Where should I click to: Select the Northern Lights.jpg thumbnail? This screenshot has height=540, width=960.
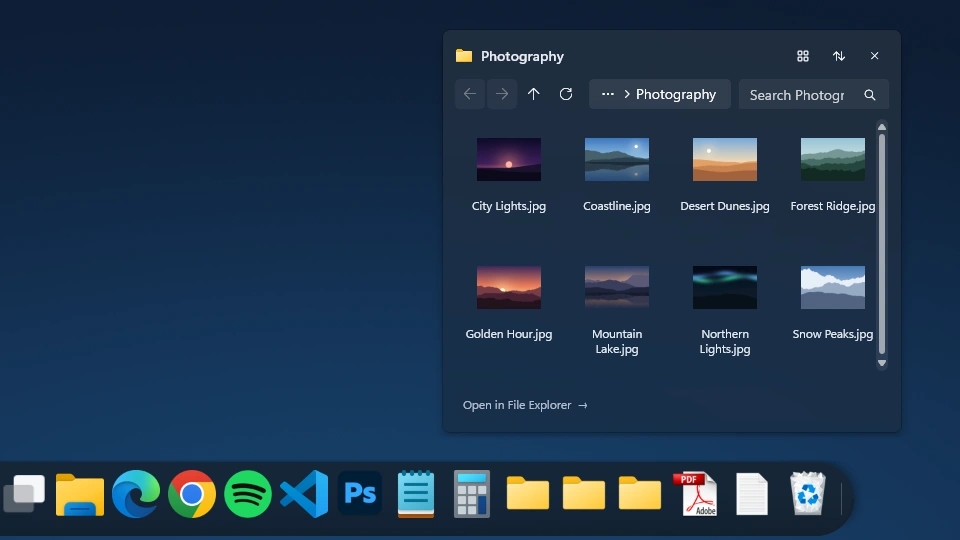(725, 287)
